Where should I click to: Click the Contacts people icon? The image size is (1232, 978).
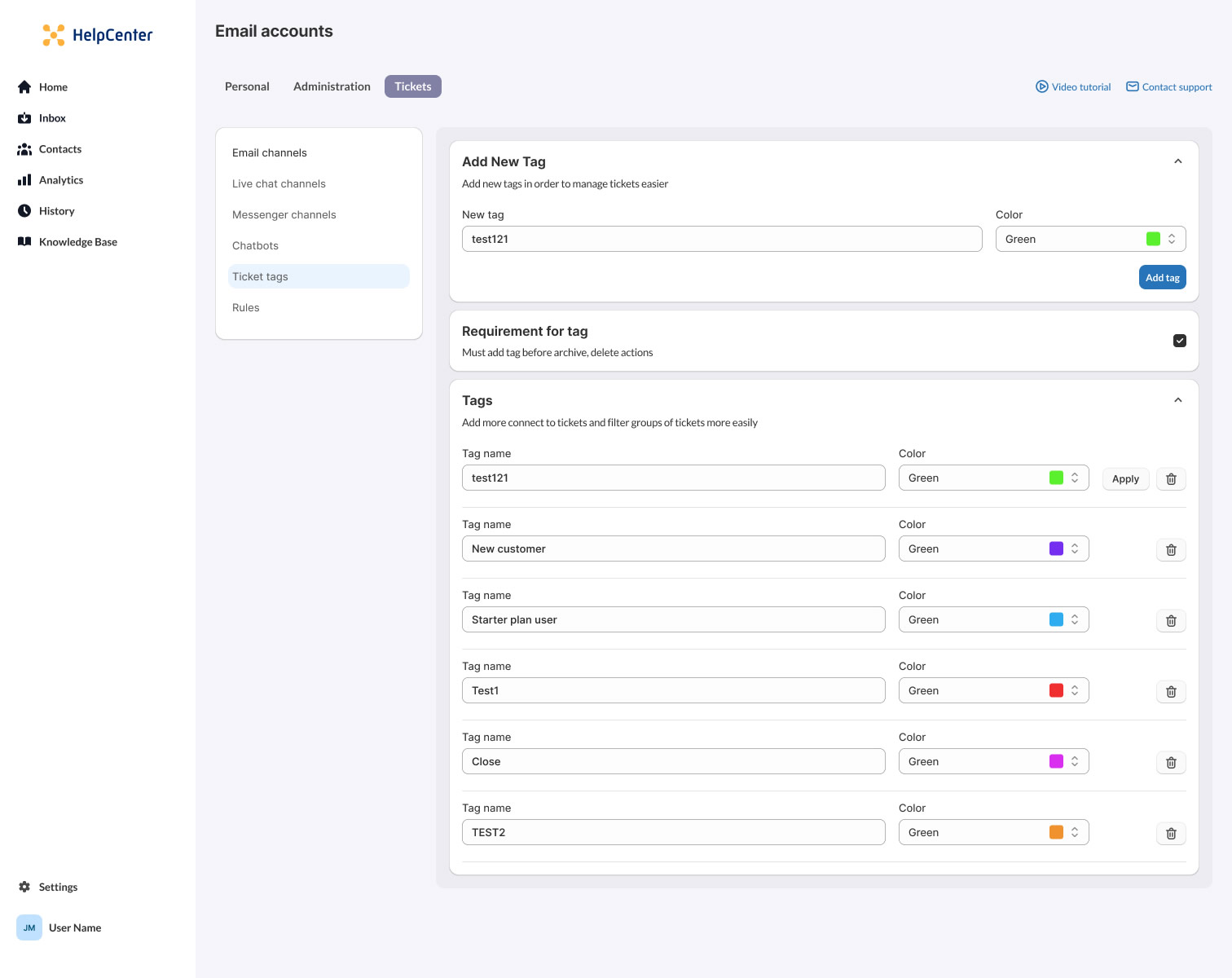coord(24,149)
